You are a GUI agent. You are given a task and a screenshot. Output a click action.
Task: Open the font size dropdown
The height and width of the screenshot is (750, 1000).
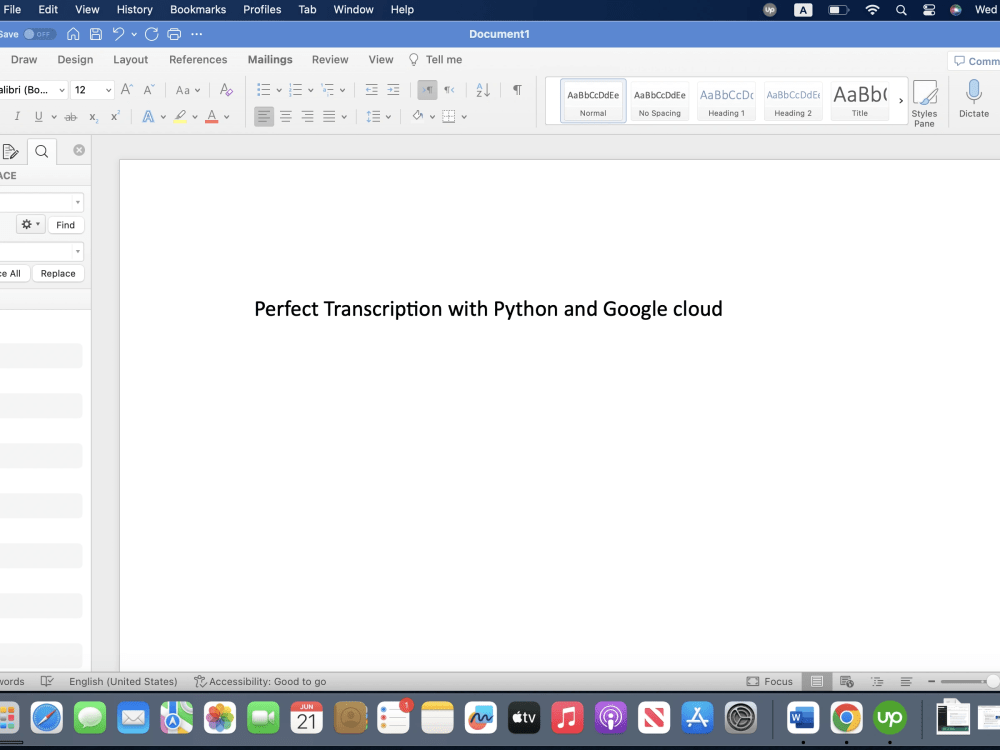coord(108,90)
